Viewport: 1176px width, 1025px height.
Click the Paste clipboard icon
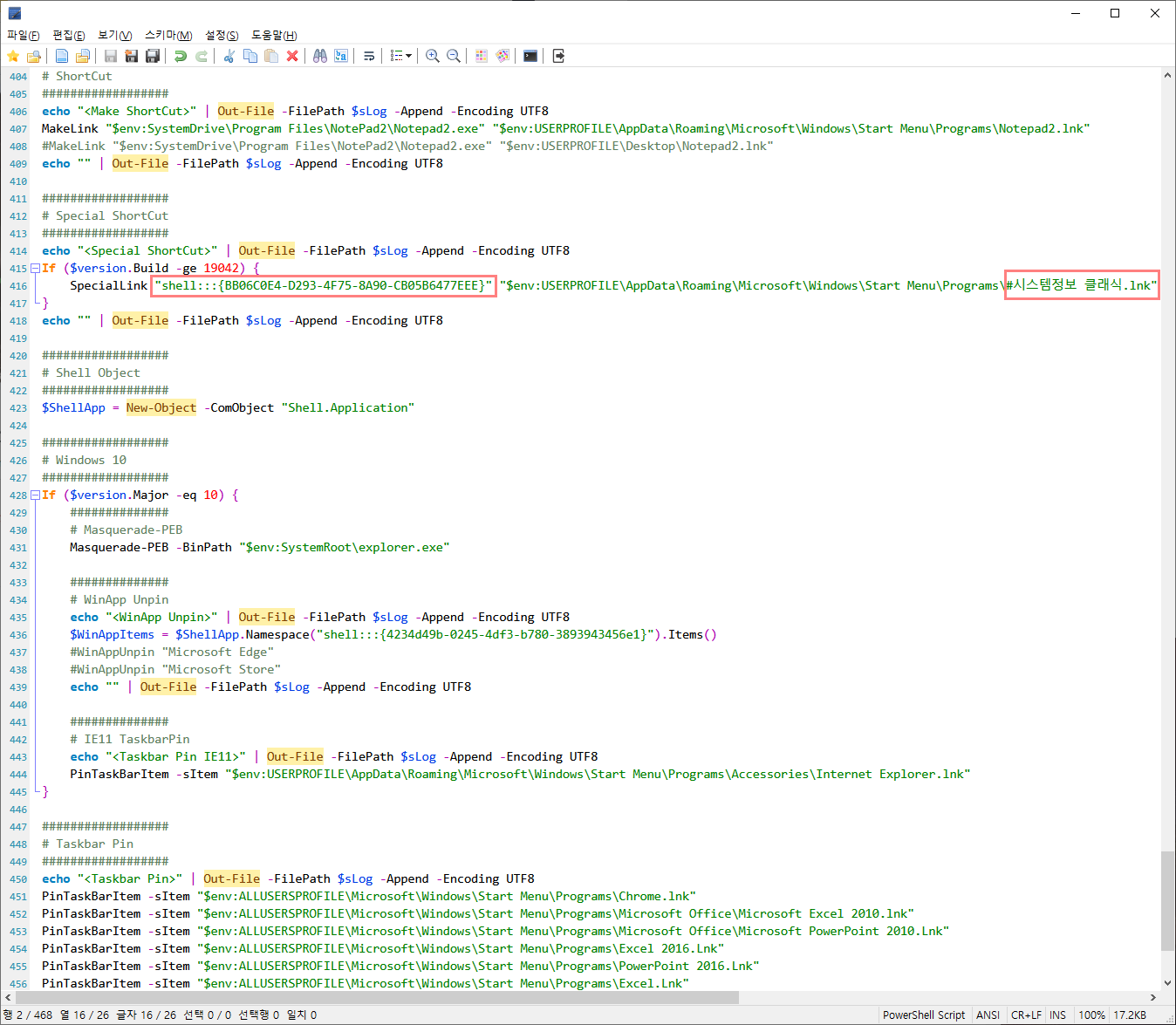pos(271,56)
